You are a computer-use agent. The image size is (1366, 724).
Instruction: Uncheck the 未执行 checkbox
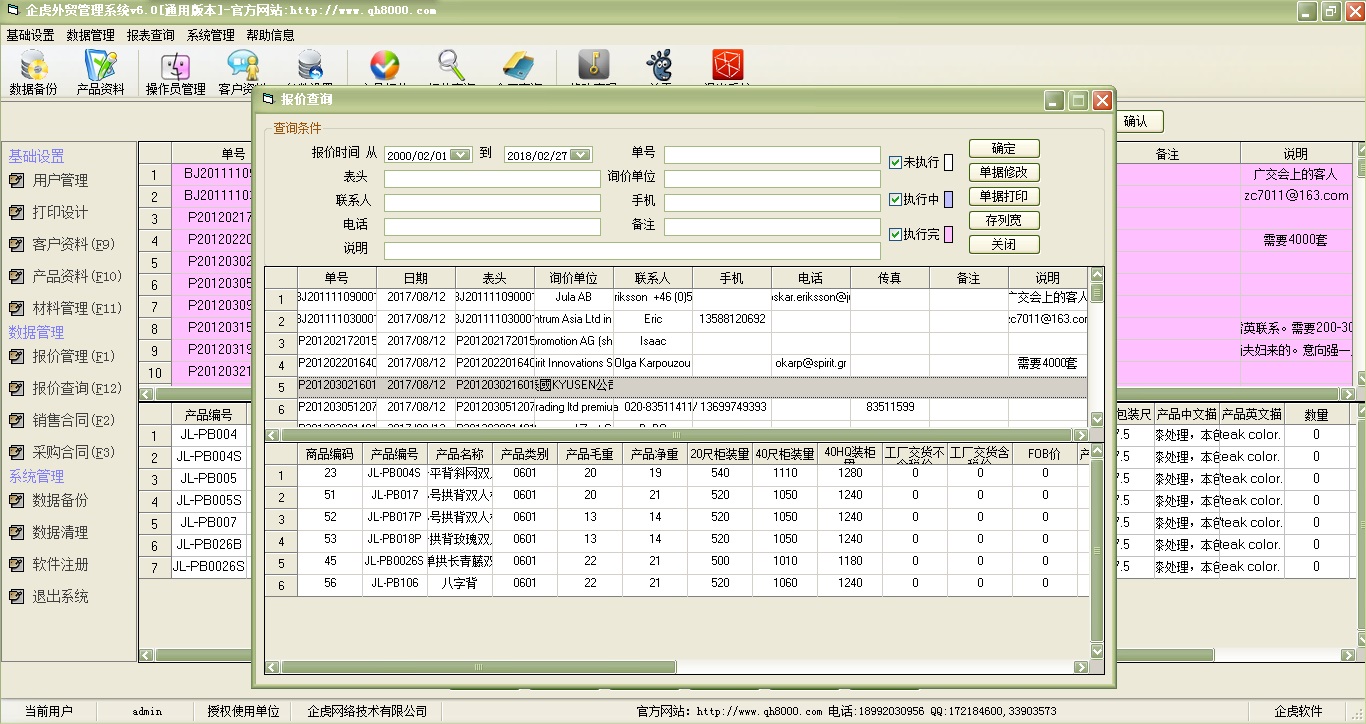point(896,162)
